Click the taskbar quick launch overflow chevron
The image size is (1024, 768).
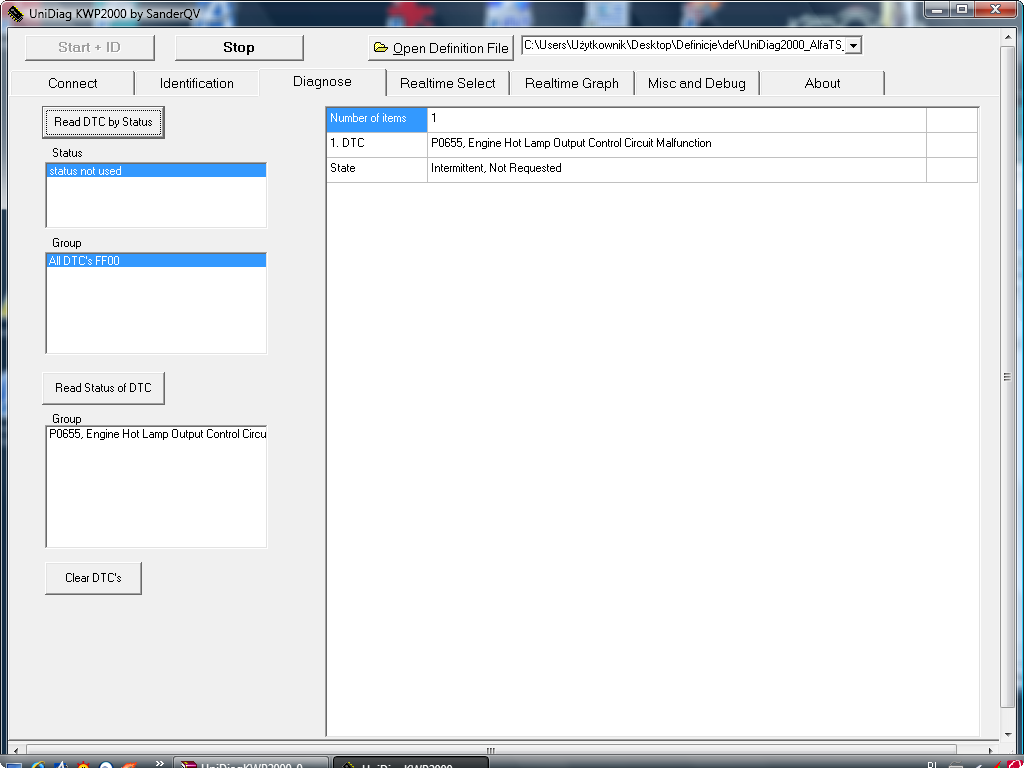tap(159, 763)
